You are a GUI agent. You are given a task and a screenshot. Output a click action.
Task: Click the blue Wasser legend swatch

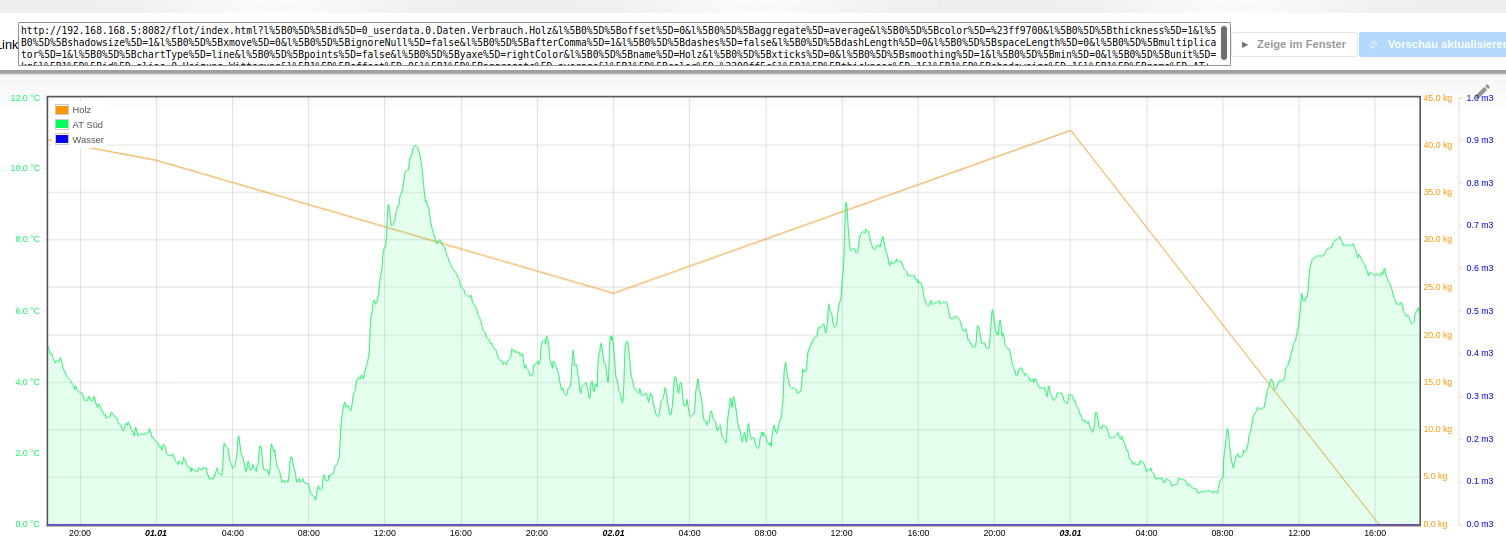click(x=62, y=139)
